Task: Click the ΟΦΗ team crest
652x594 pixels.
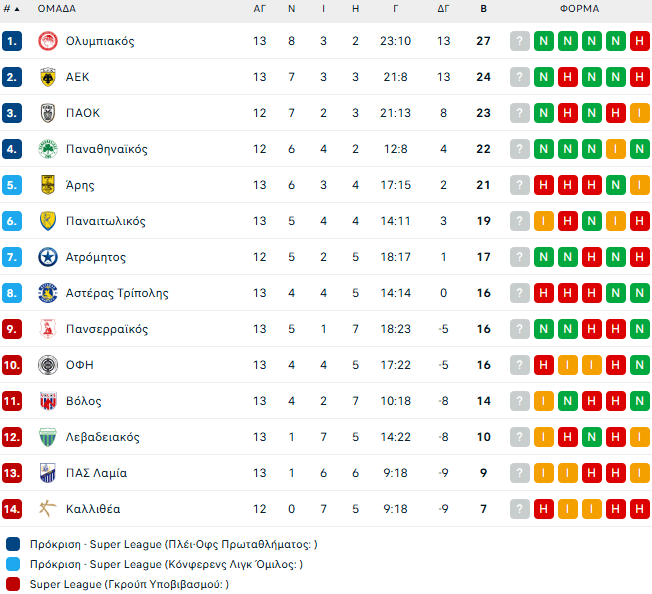Action: [47, 365]
